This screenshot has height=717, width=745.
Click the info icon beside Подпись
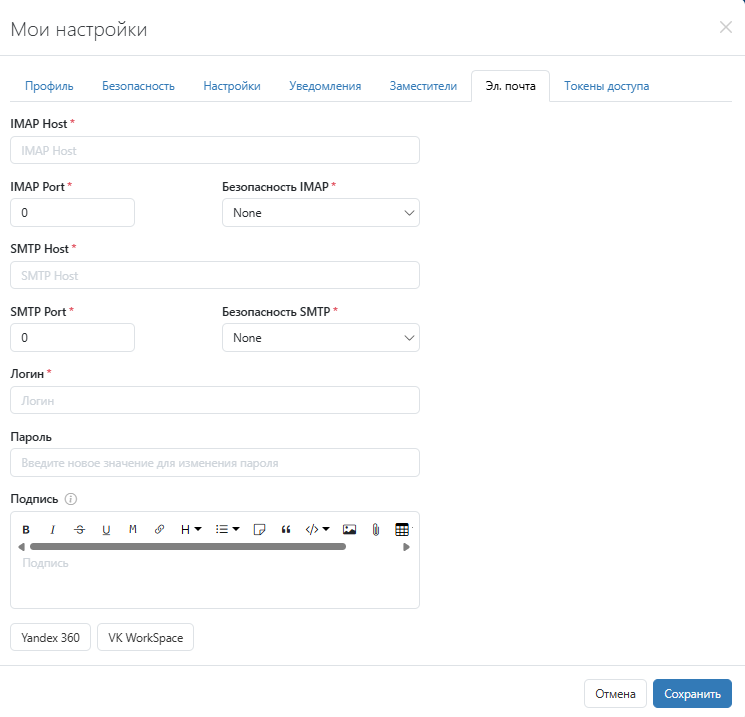click(71, 499)
